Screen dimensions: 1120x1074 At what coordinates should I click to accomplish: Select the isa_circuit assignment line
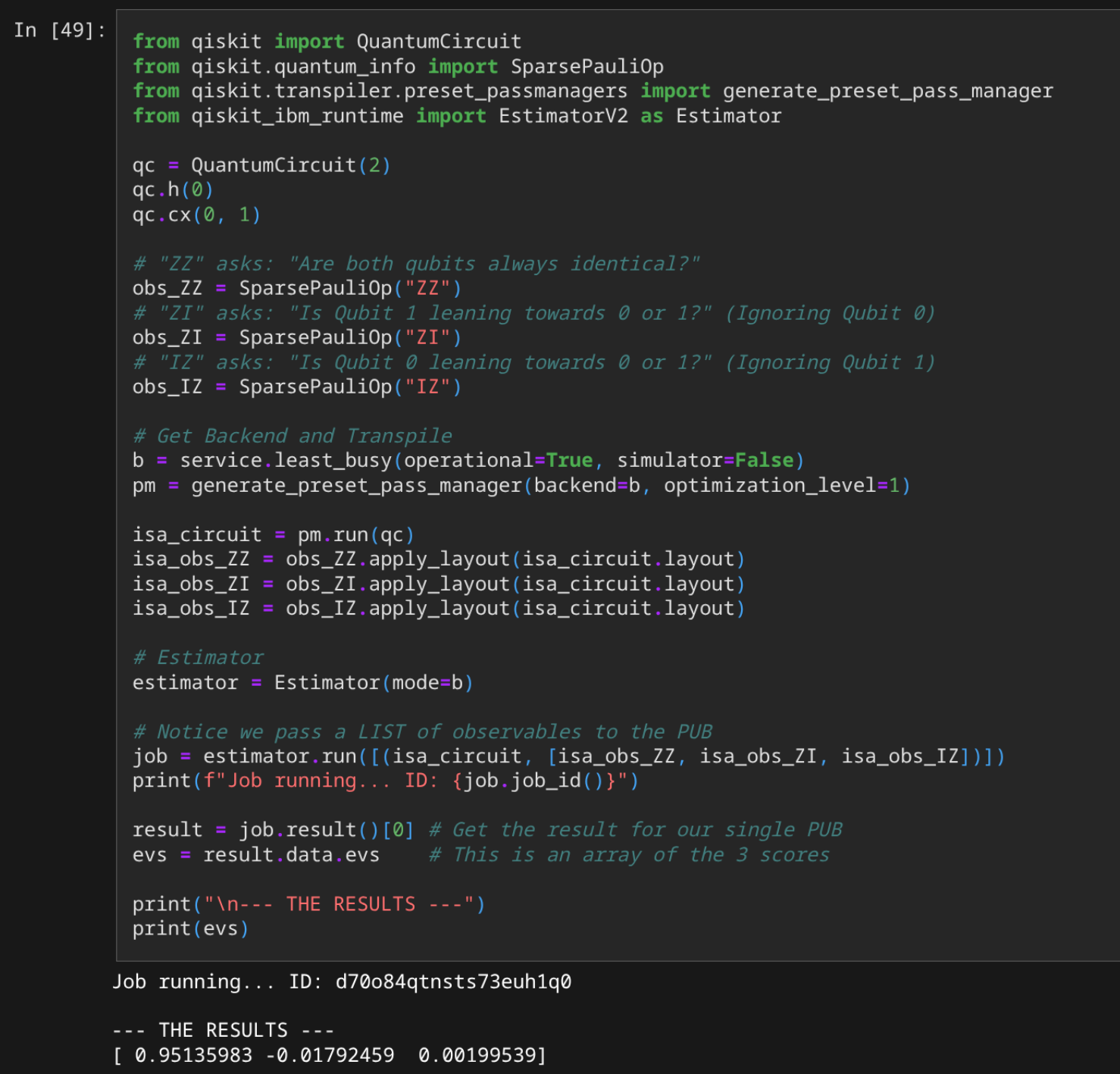coord(273,534)
